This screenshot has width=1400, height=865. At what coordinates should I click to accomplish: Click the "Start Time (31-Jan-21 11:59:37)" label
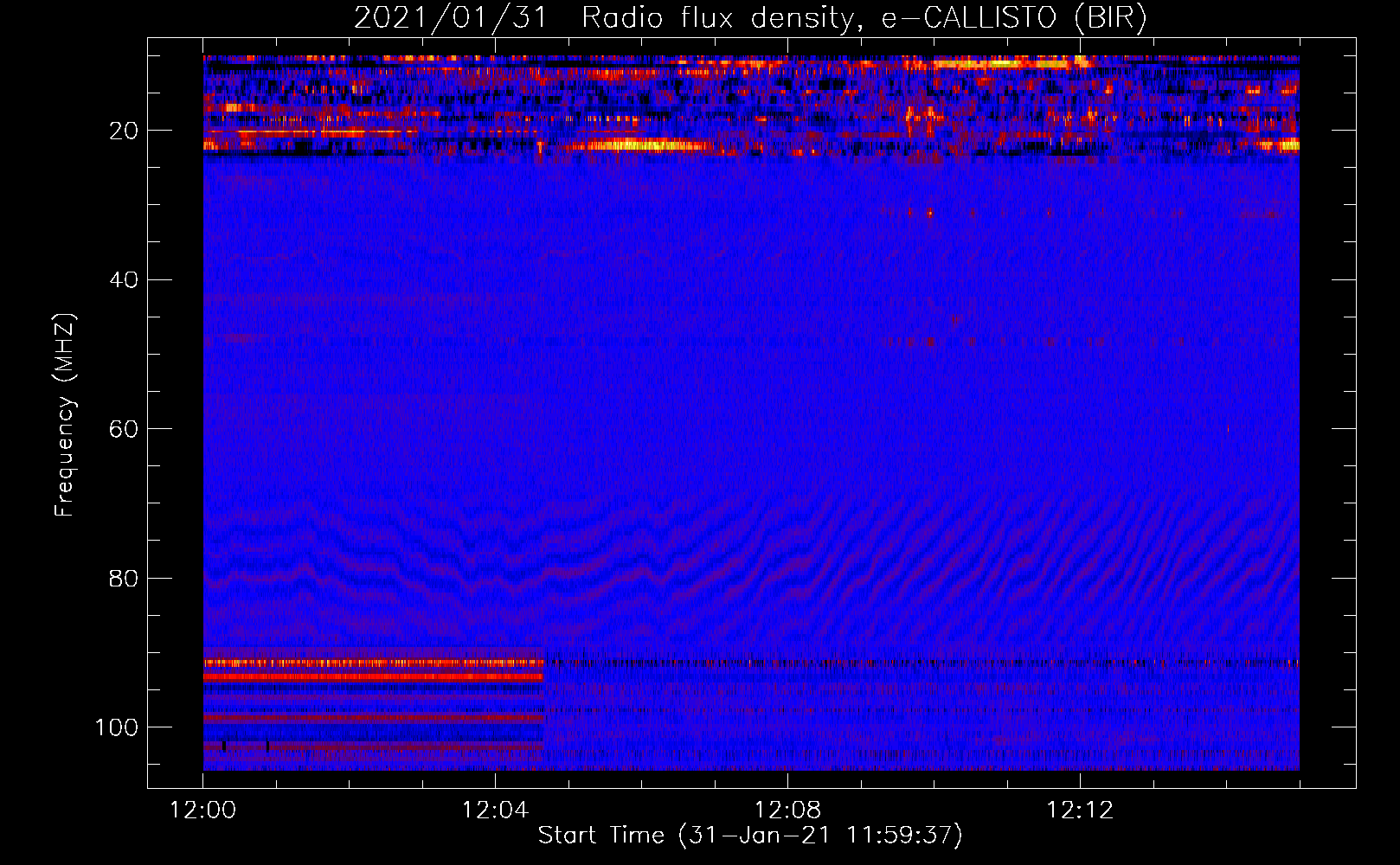(750, 836)
